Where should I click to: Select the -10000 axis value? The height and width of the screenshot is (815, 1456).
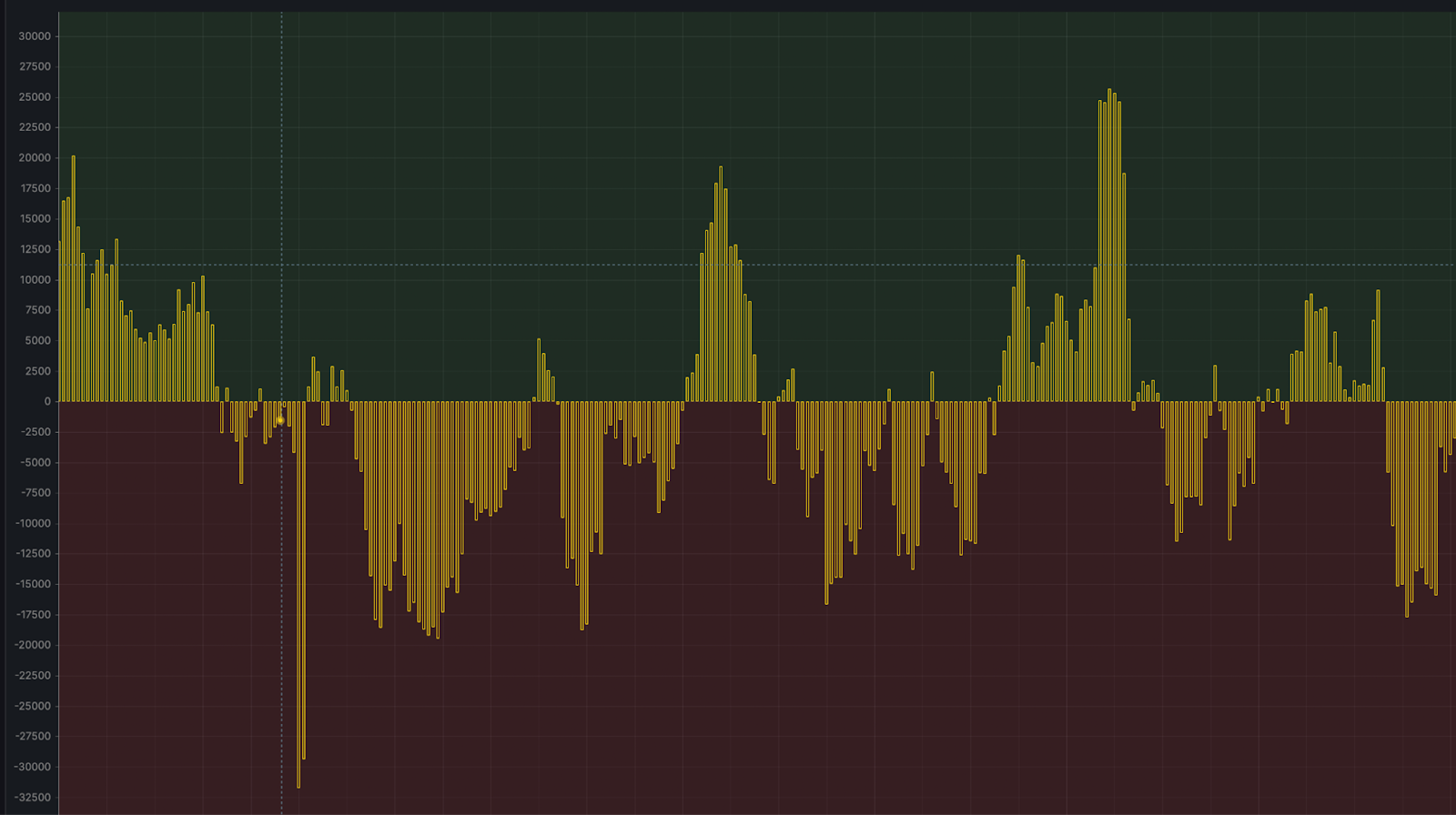(33, 523)
